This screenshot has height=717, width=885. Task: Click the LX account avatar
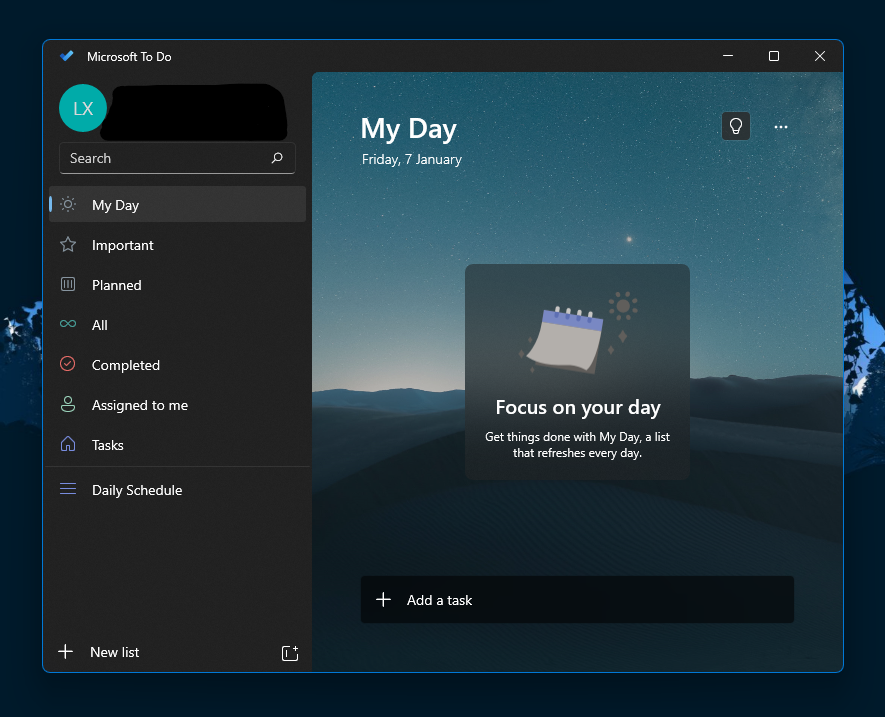83,108
